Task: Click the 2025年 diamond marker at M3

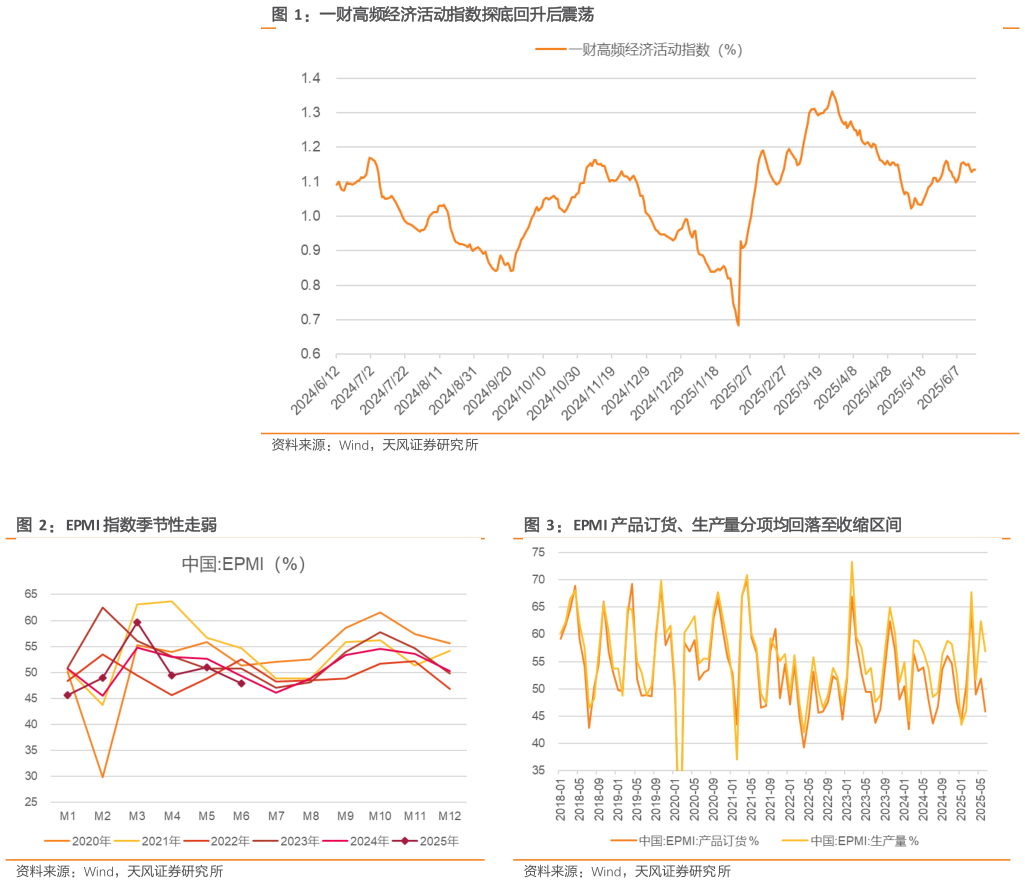Action: 137,622
